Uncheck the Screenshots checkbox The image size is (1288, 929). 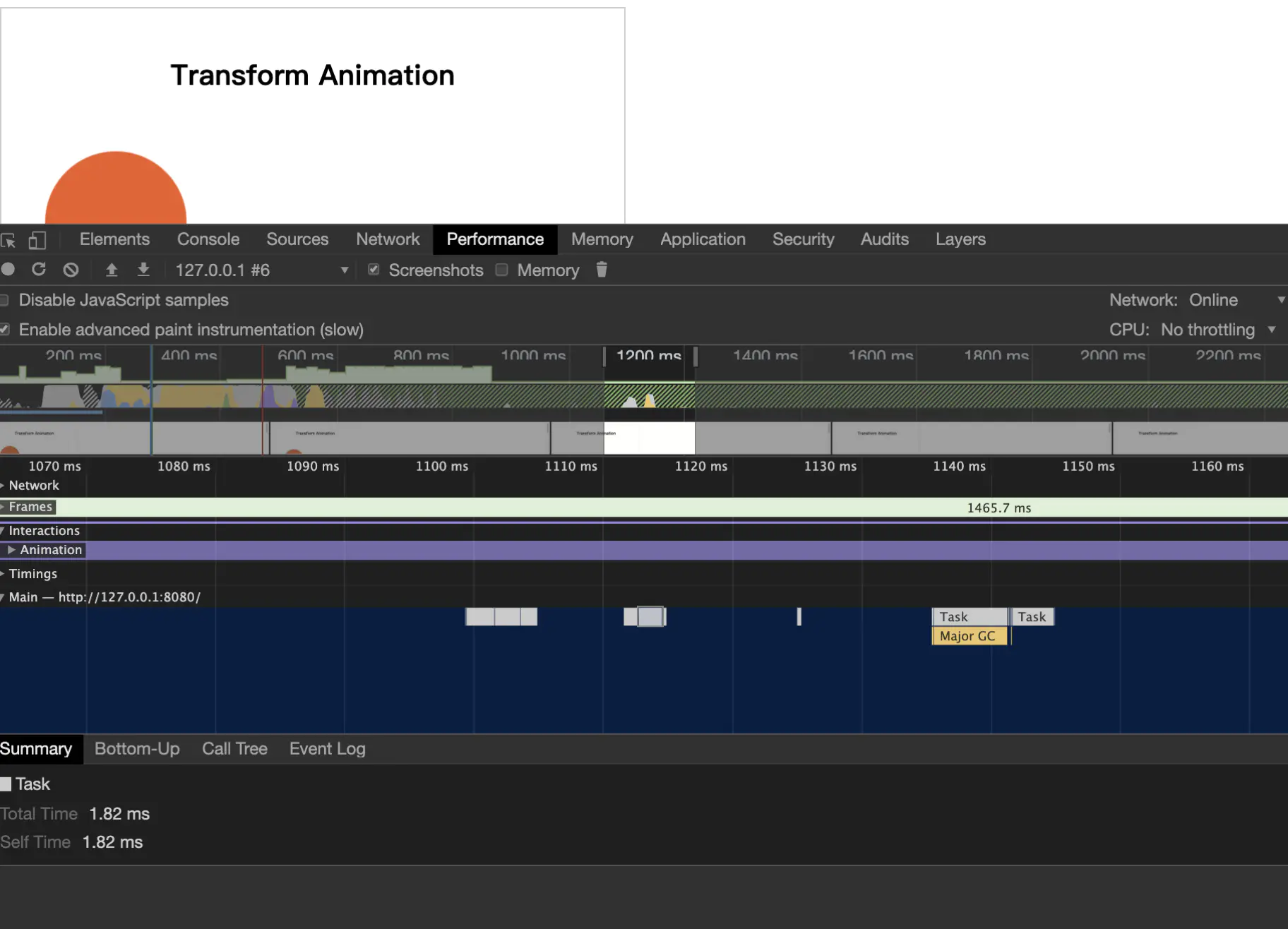(374, 270)
